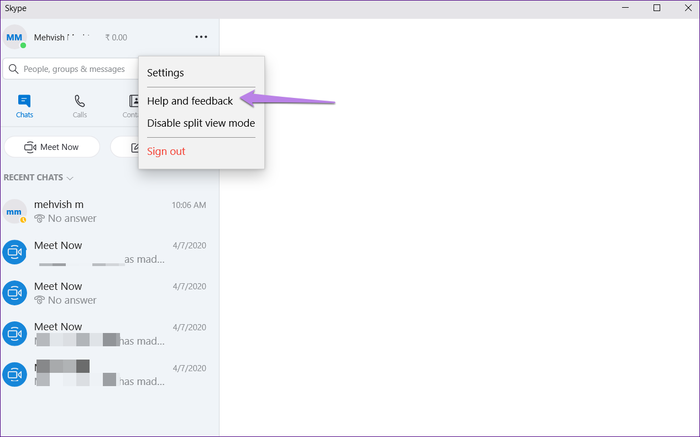Close the Skype window
Image resolution: width=700 pixels, height=437 pixels.
(x=688, y=8)
